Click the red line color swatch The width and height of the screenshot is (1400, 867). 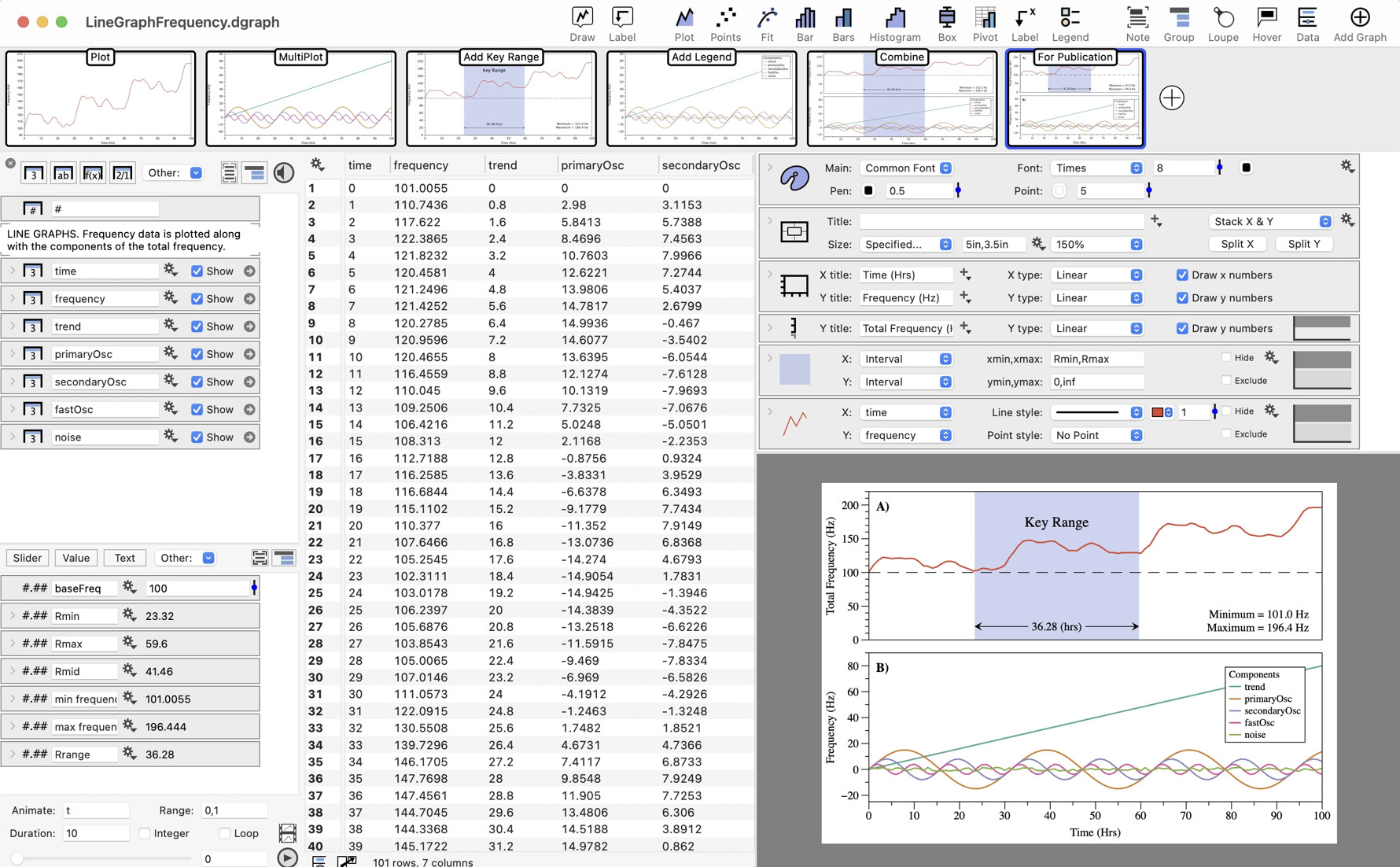(x=1162, y=412)
